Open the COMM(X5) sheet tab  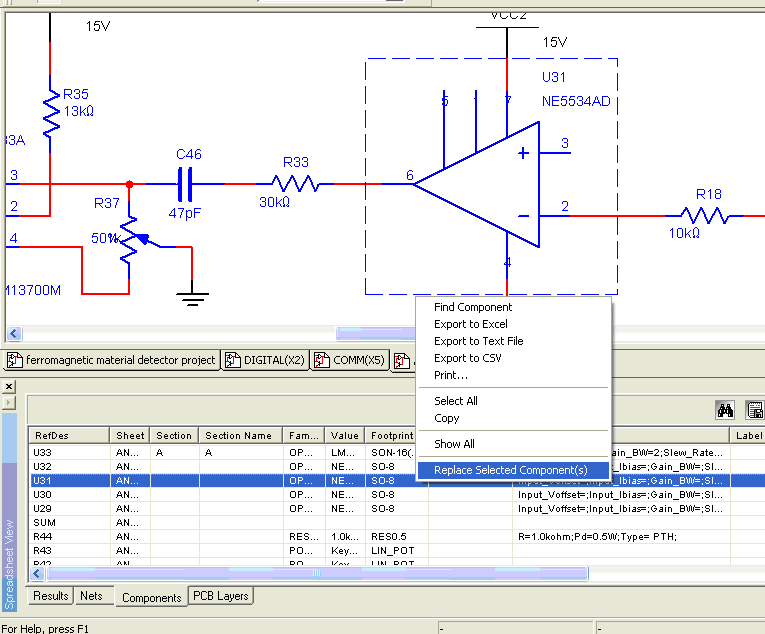click(x=349, y=360)
